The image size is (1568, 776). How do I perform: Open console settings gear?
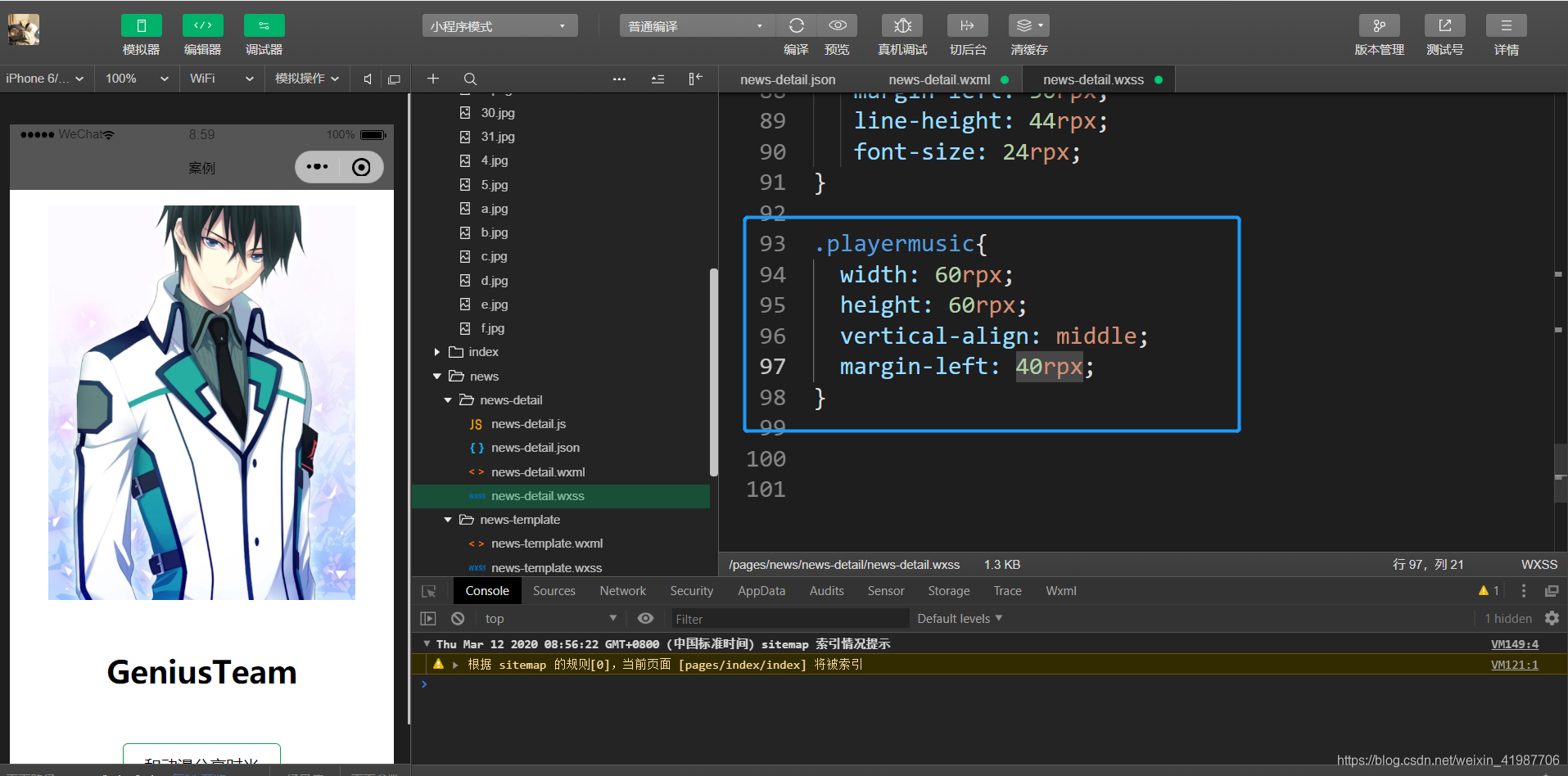(1552, 619)
